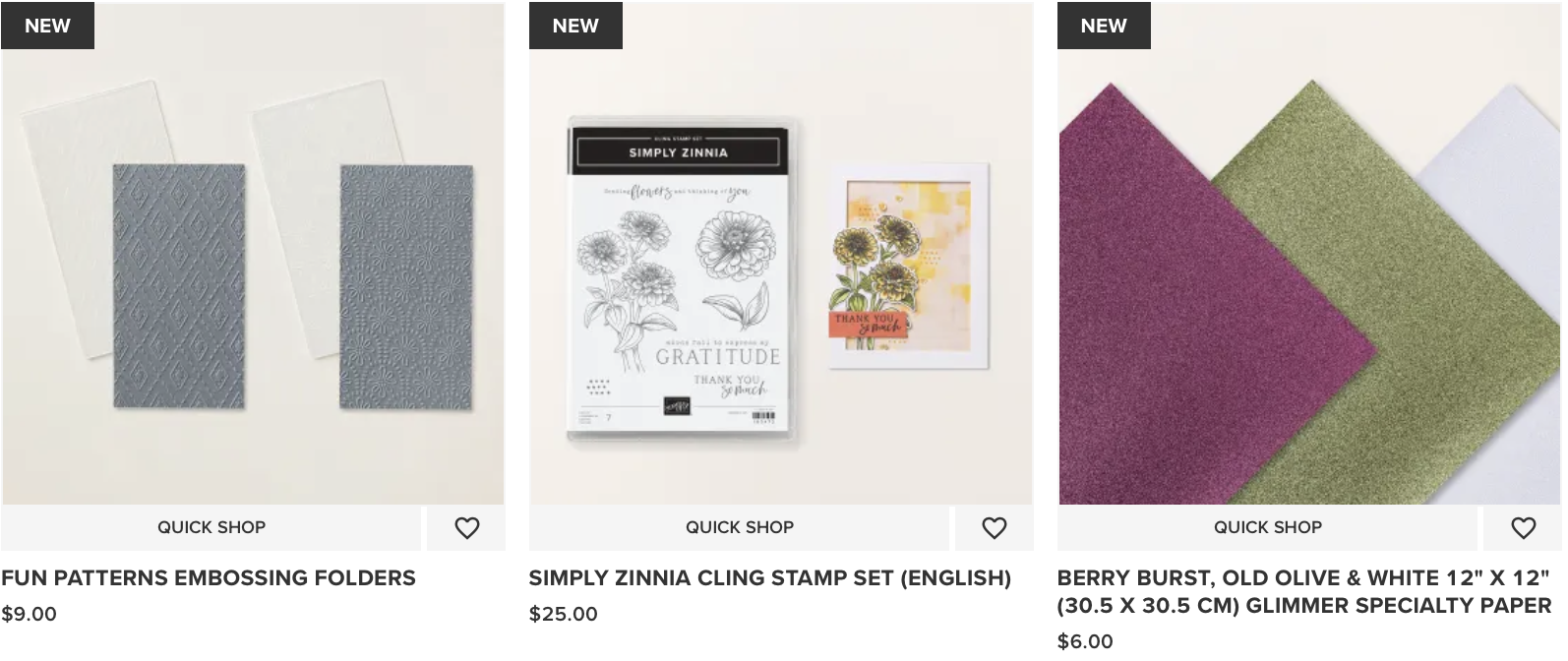The image size is (1568, 661).
Task: Add Simply Zinnia stamp set to wishlist
Action: point(995,528)
